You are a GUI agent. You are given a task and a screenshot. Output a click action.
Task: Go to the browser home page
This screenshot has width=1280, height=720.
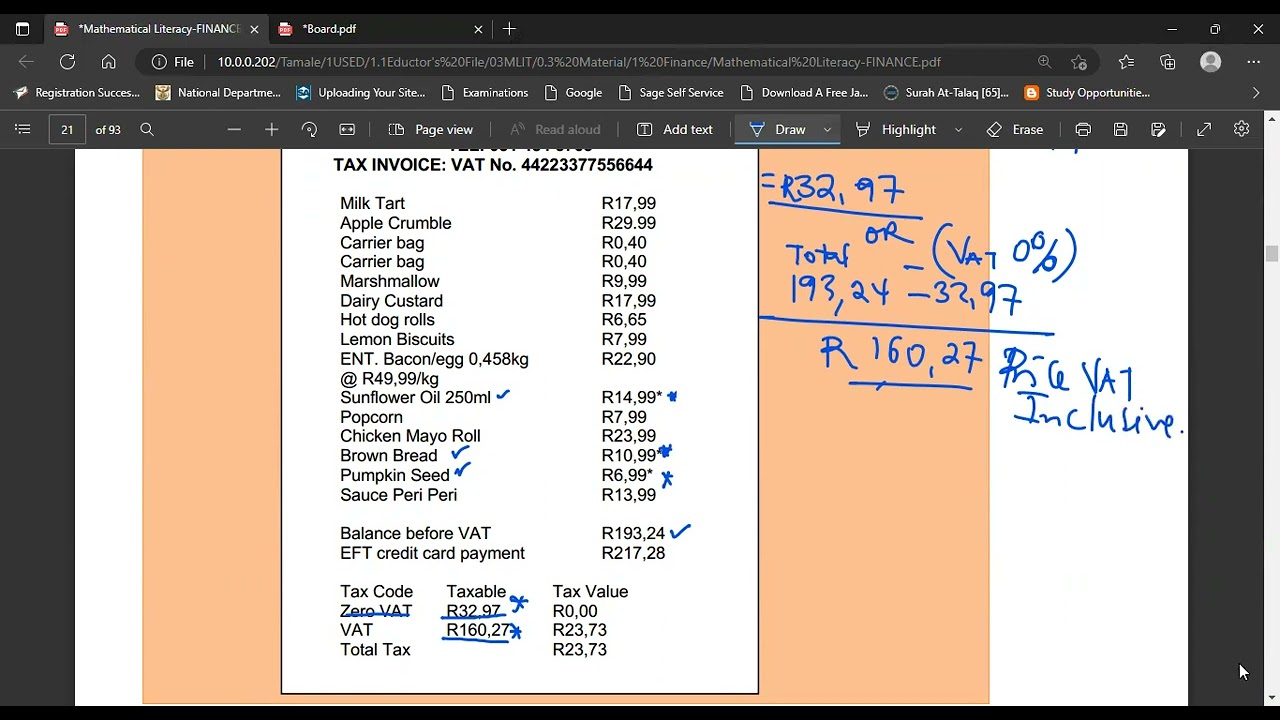[x=108, y=62]
